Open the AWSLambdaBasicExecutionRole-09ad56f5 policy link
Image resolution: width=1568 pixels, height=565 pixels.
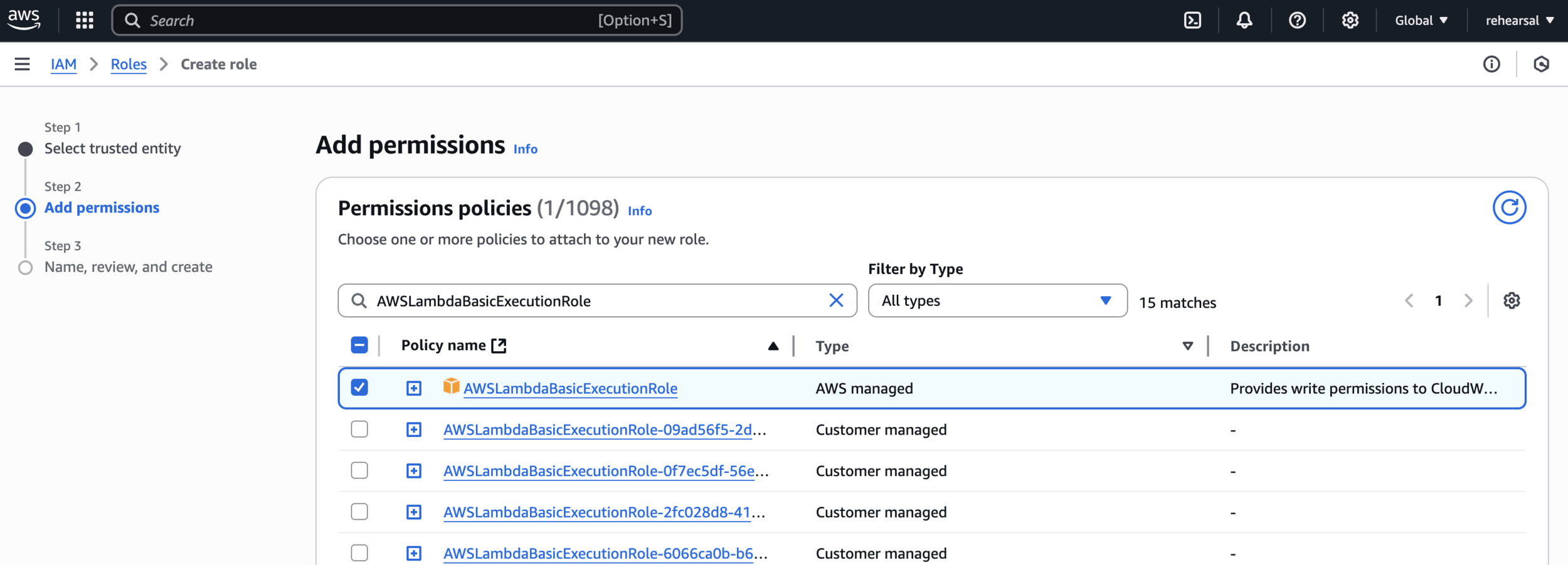tap(605, 430)
